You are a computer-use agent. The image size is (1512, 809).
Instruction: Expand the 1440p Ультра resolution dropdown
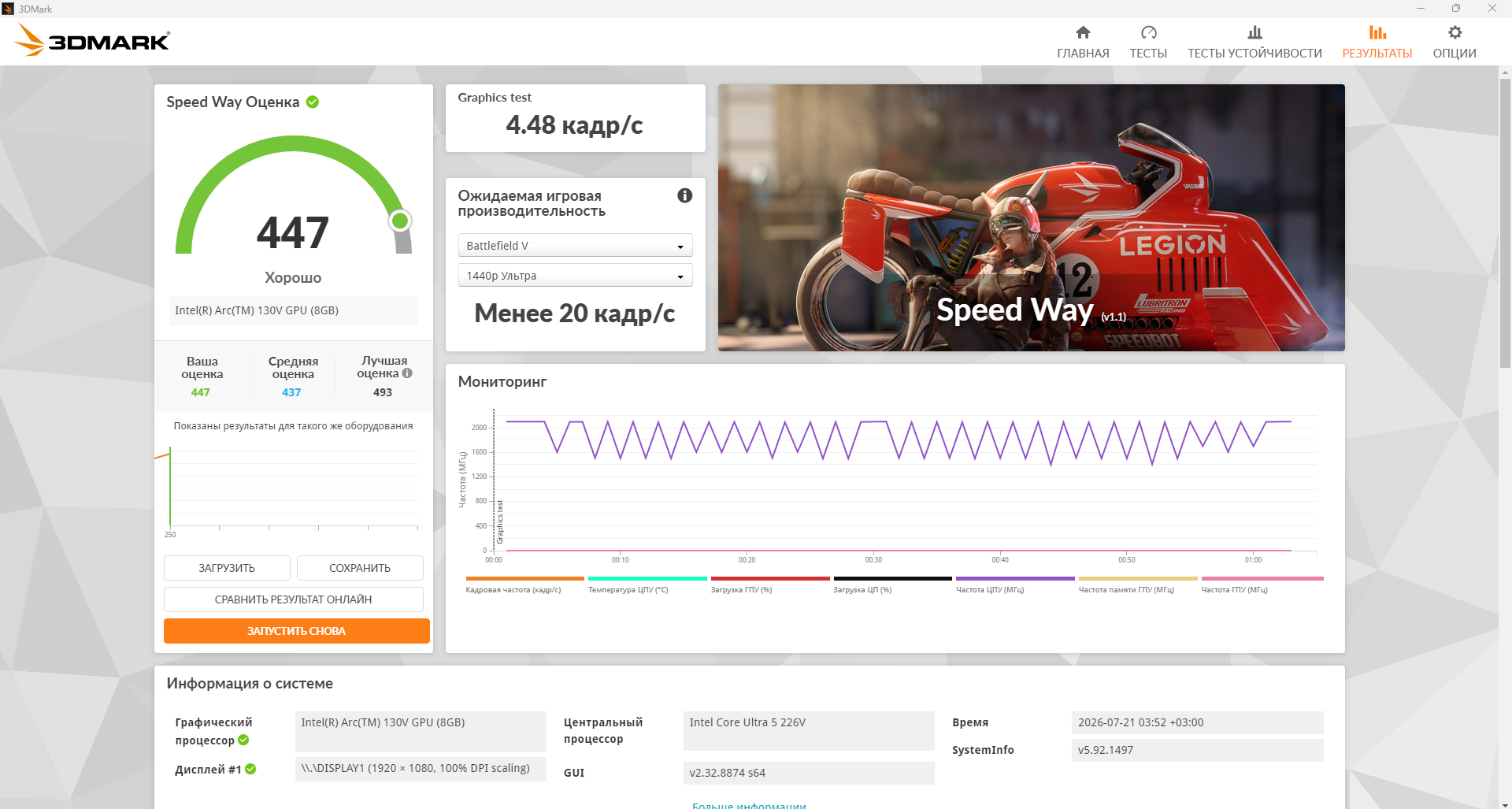(575, 276)
